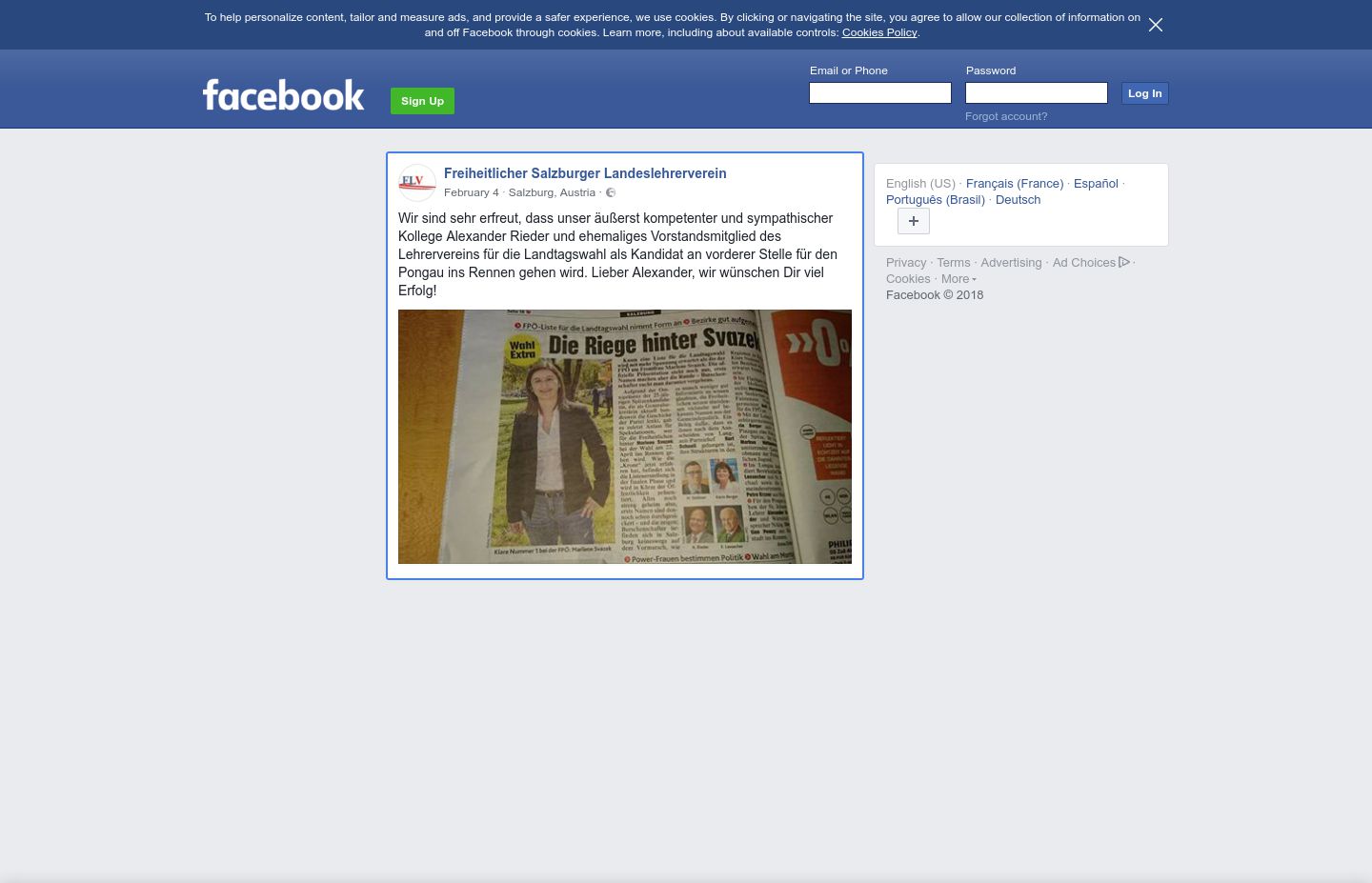
Task: Expand the More footer dropdown
Action: (x=958, y=279)
